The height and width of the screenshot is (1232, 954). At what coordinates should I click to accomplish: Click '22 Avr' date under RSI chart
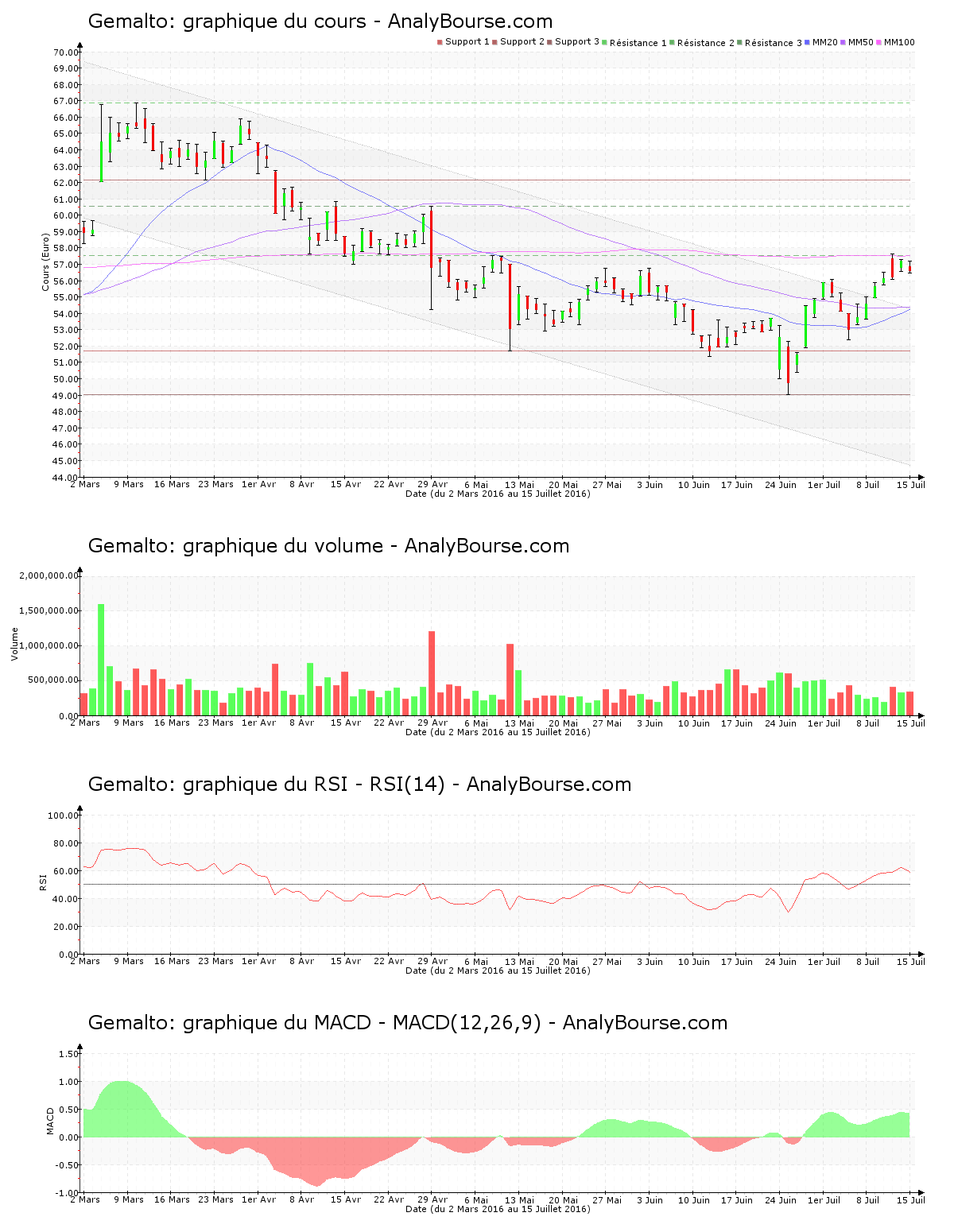pos(389,961)
